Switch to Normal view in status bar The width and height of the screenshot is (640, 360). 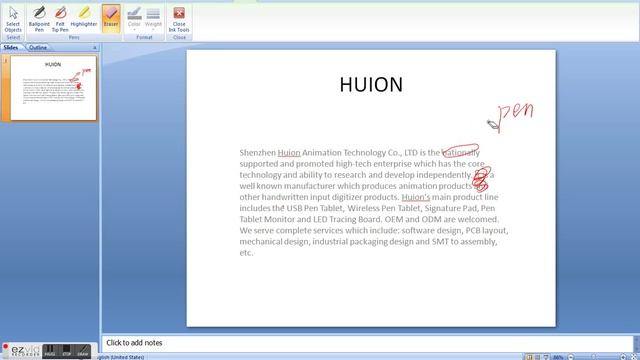click(529, 358)
